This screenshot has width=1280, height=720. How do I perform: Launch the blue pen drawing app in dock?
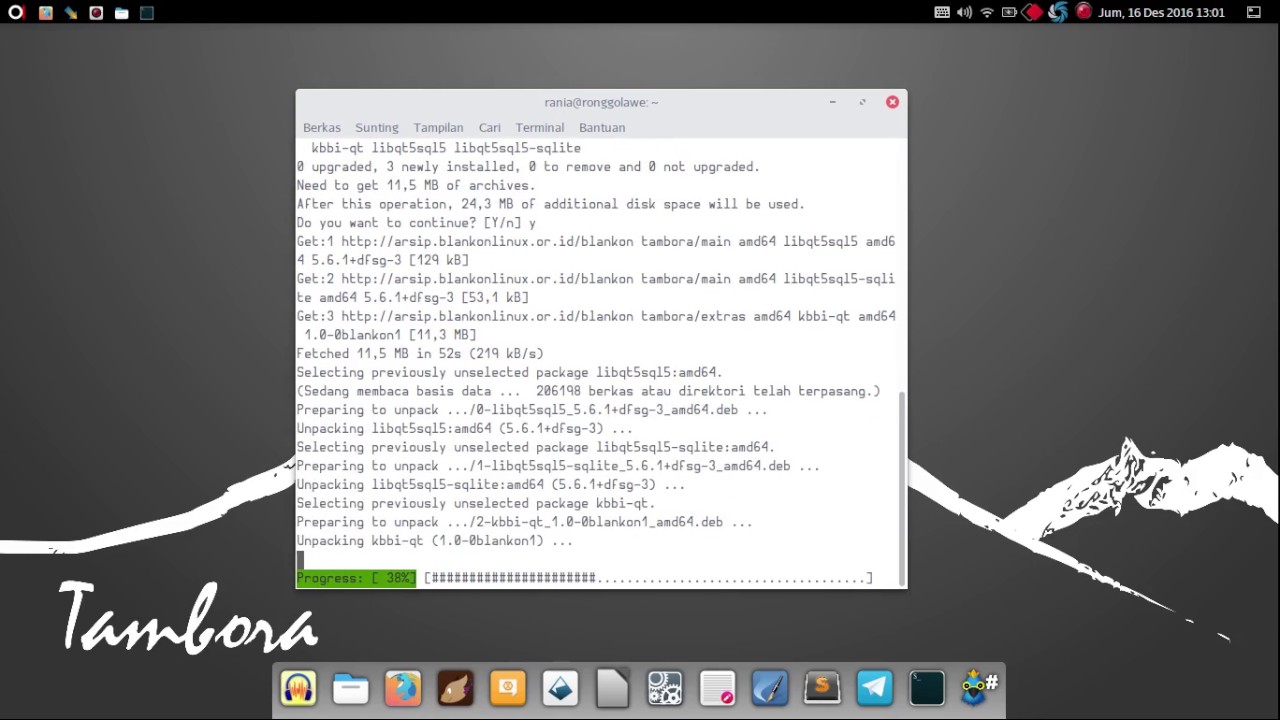[x=770, y=688]
